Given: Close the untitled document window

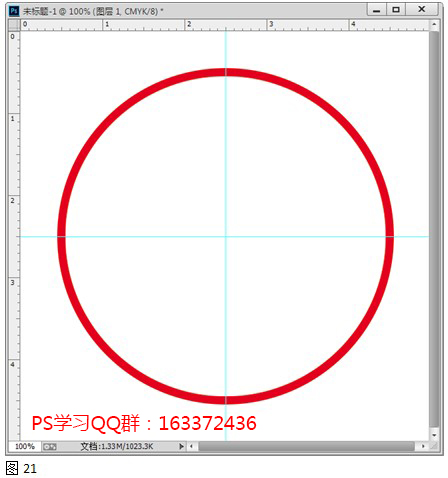Looking at the screenshot, I should pyautogui.click(x=422, y=10).
